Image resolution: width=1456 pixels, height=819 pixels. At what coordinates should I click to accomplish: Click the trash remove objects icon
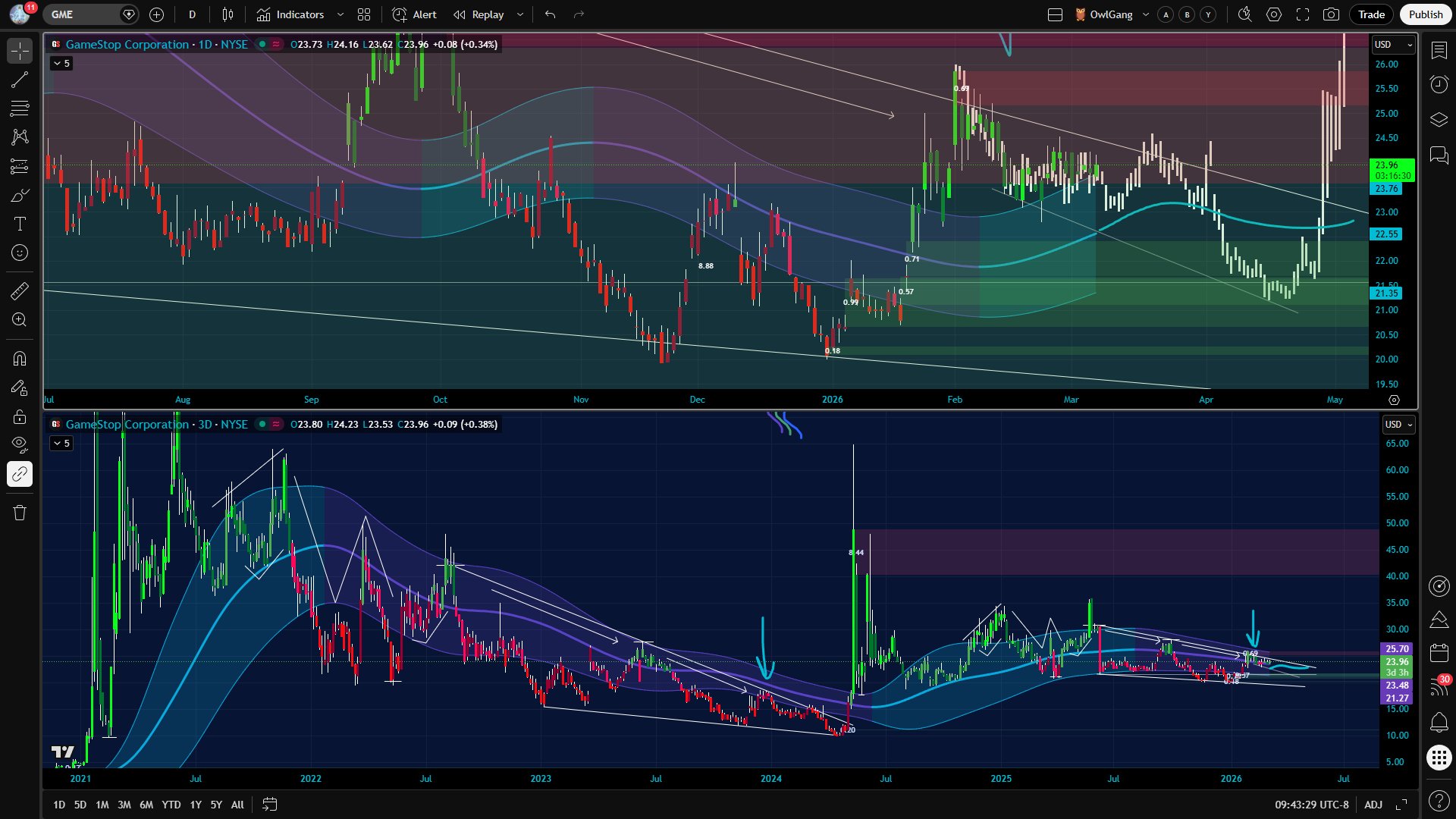pos(20,513)
